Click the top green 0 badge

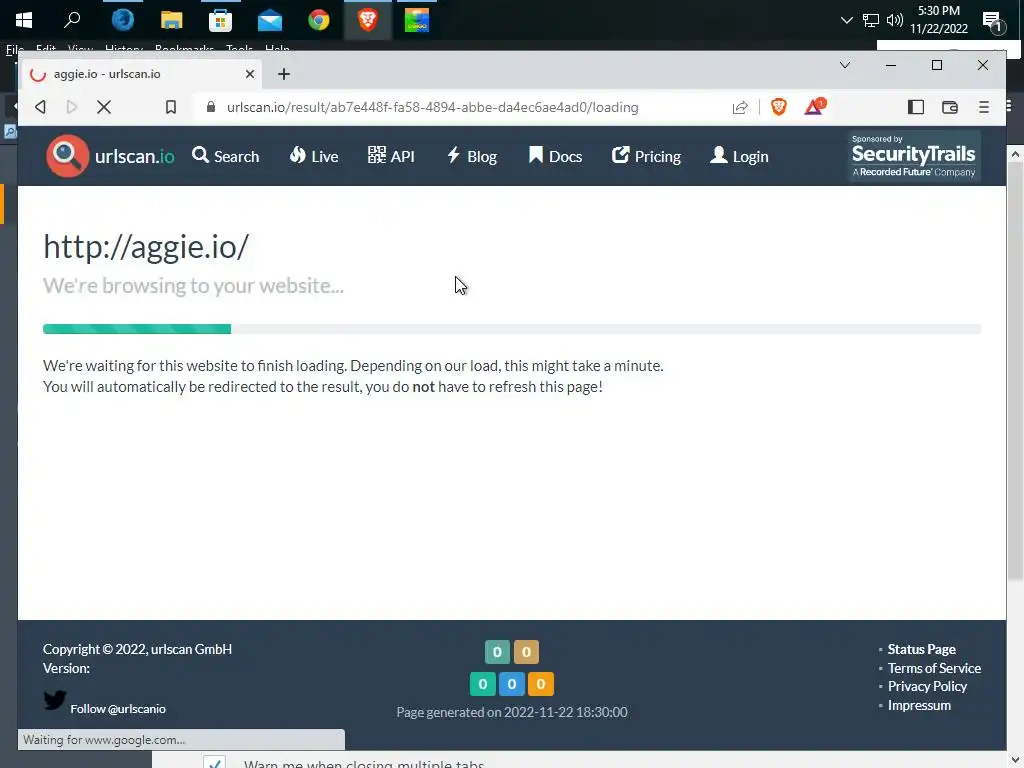497,652
